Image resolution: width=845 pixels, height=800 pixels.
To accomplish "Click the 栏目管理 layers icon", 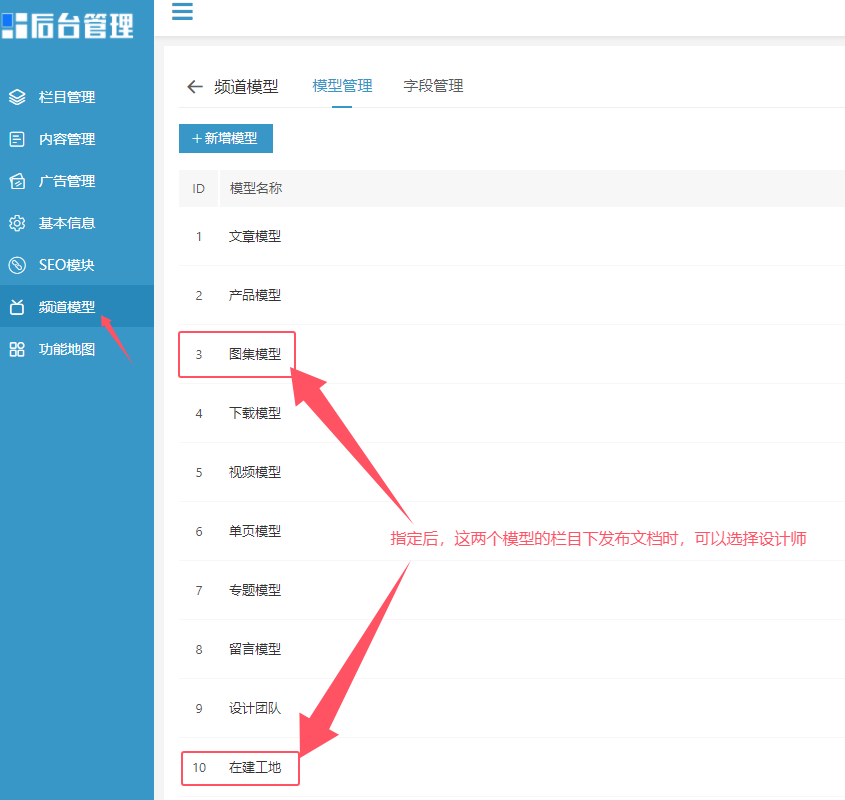I will point(17,97).
